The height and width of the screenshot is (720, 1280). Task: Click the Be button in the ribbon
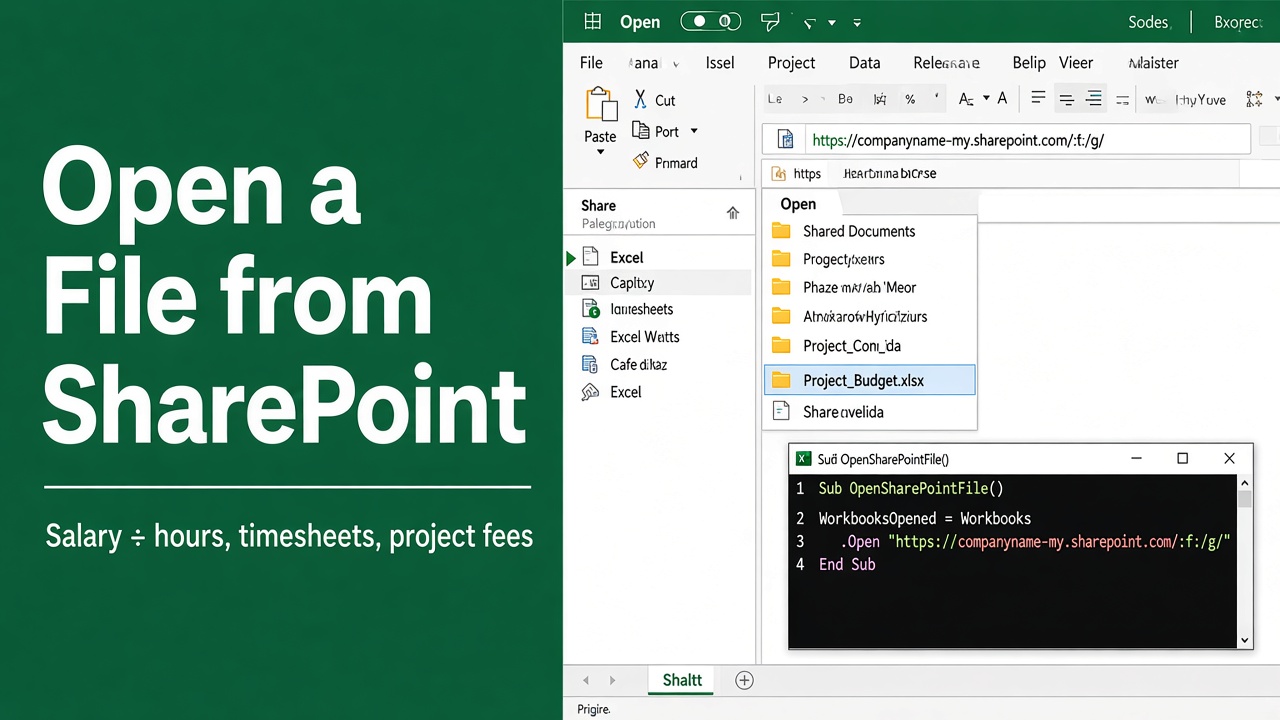tap(845, 99)
